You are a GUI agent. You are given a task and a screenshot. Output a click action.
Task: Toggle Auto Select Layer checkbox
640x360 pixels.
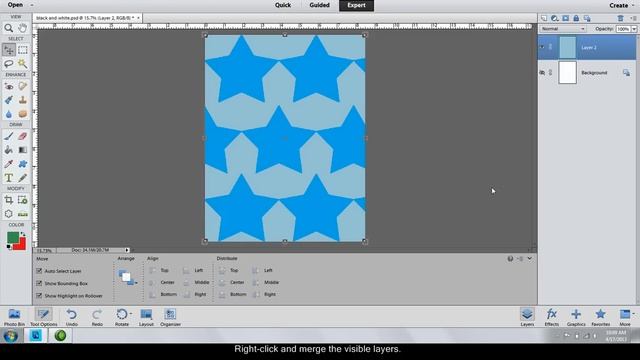pos(39,271)
